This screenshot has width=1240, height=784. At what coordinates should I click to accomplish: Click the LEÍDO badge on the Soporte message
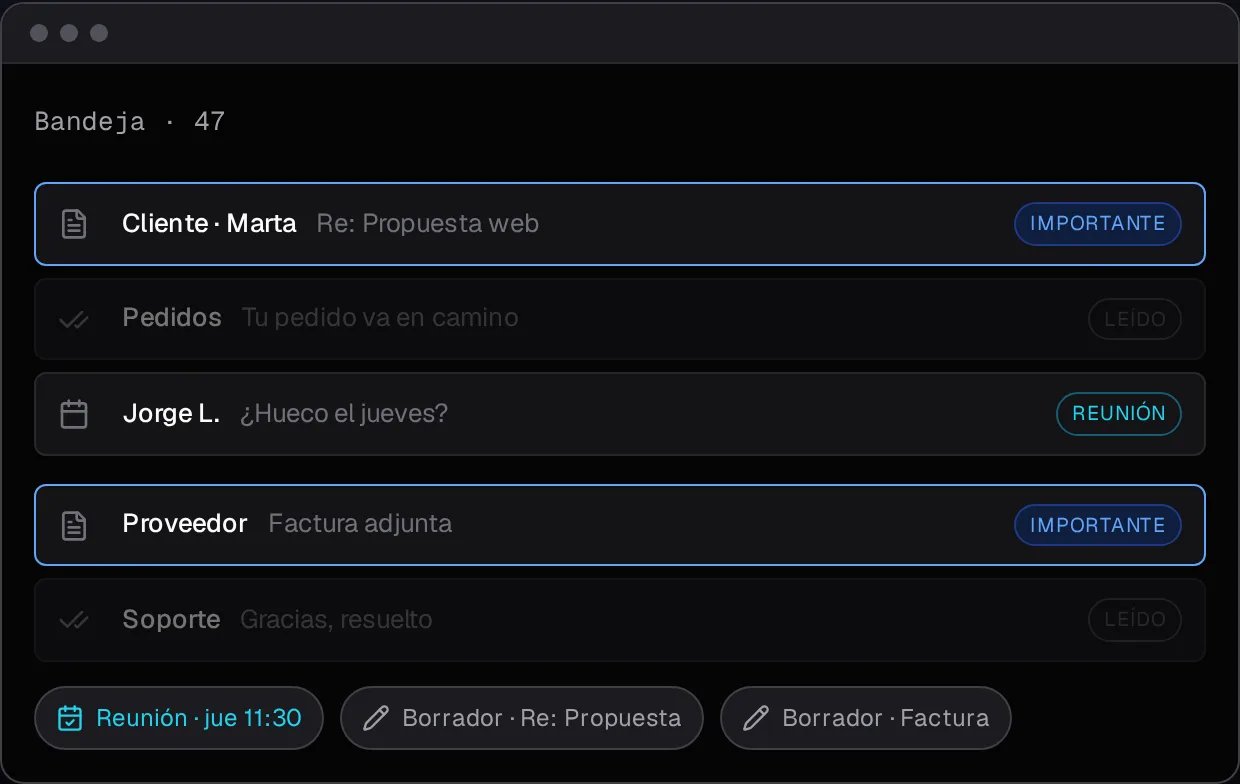(1135, 621)
